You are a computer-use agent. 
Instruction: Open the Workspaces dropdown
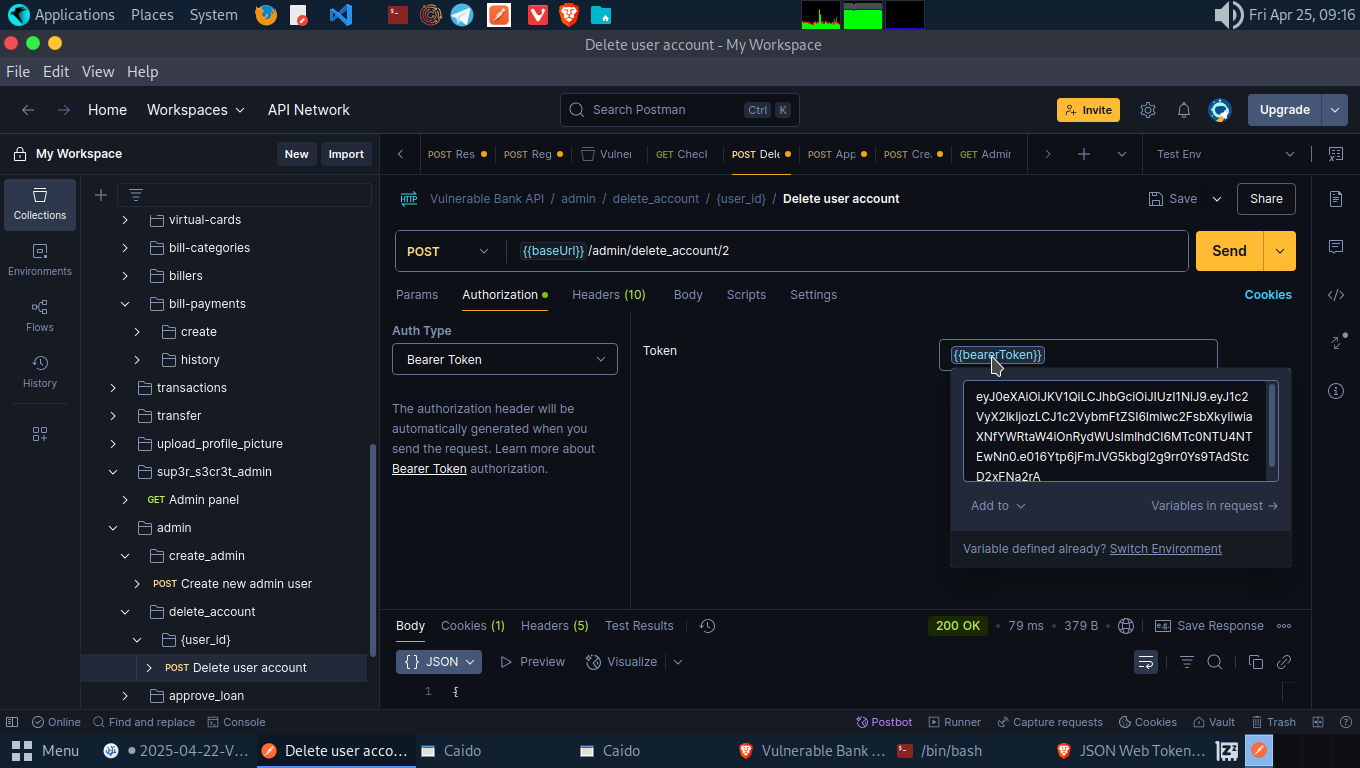point(196,110)
